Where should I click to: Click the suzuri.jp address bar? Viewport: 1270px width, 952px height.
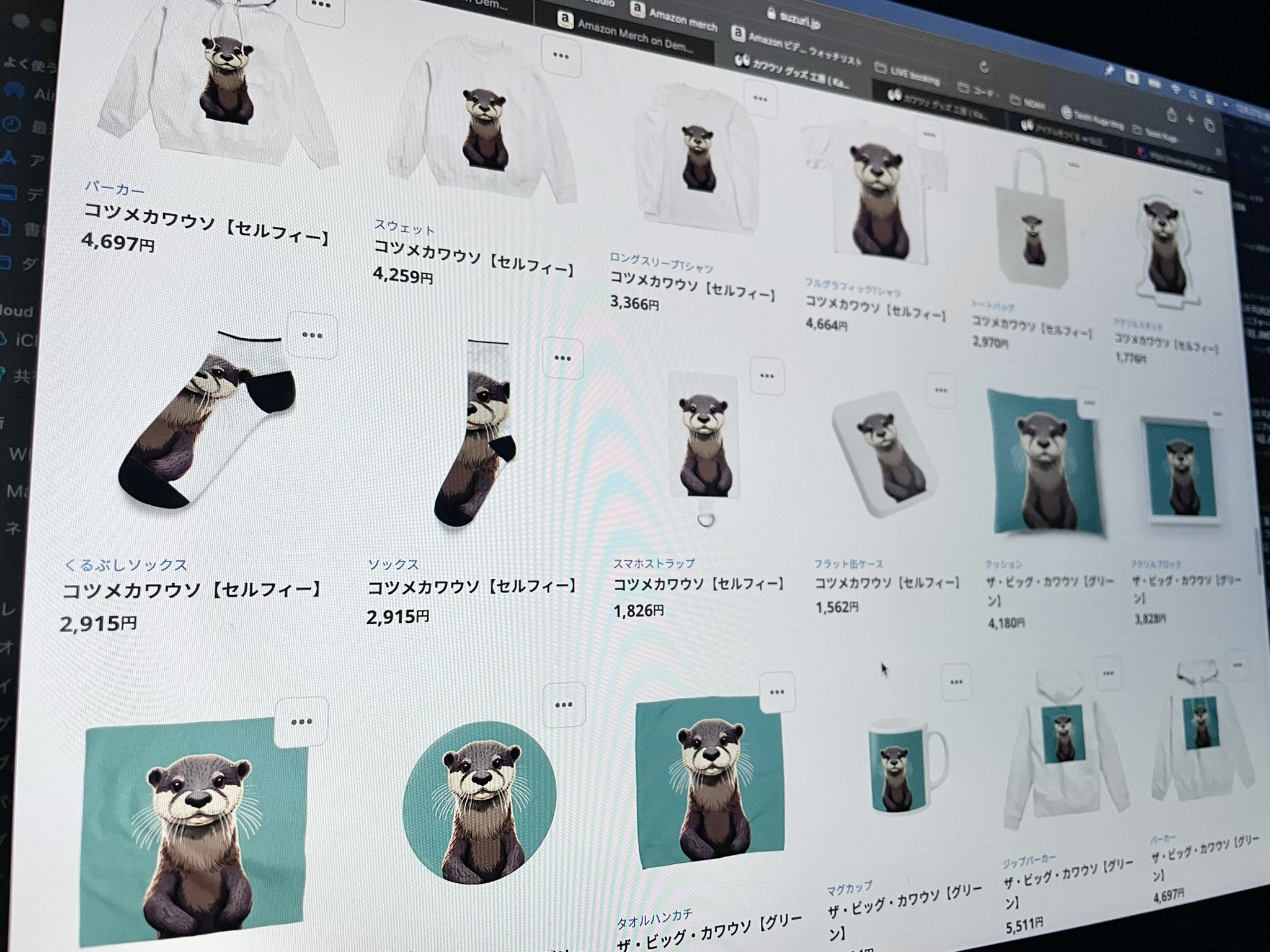point(794,20)
